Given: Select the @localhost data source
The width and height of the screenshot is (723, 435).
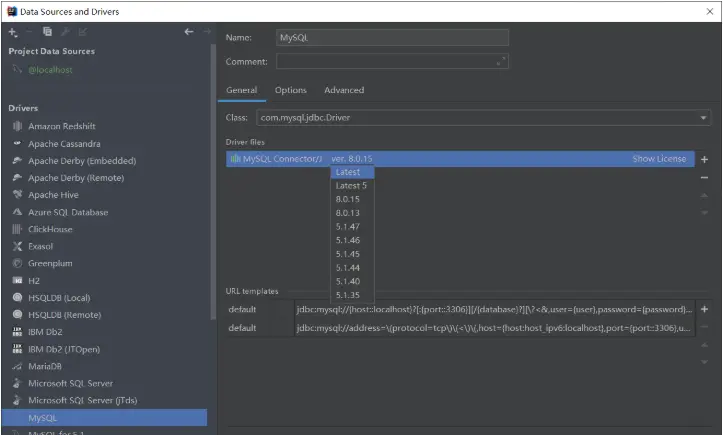Looking at the screenshot, I should [x=50, y=70].
